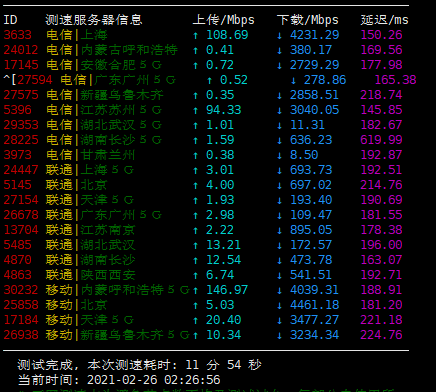Screen dimensions: 436x392
Task: Select upload value 6.74
Action: tap(220, 275)
